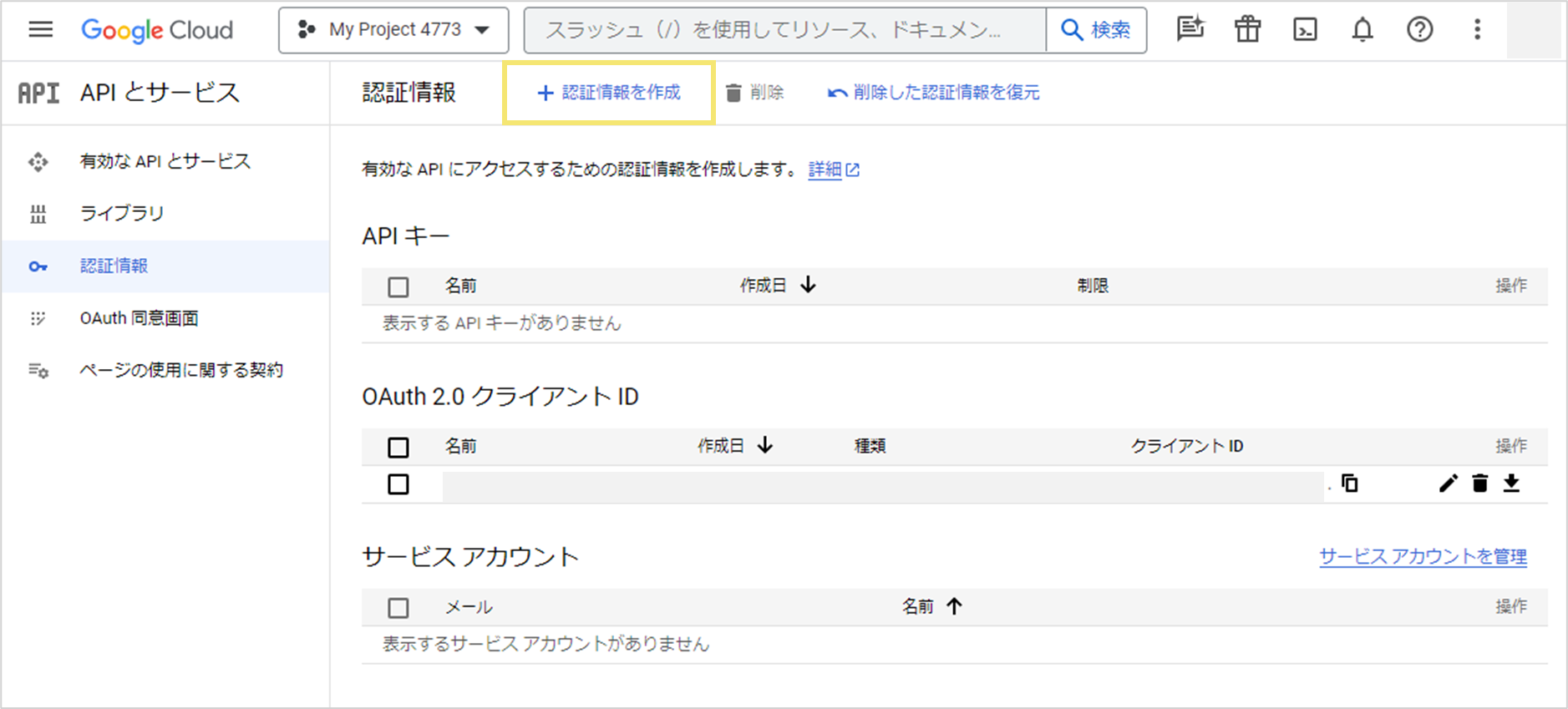Viewport: 1568px width, 709px height.
Task: Click 認証情報を作成 to create credentials
Action: pos(608,93)
